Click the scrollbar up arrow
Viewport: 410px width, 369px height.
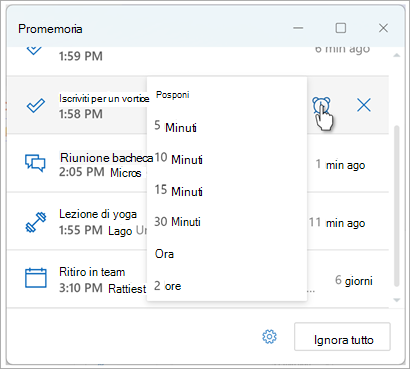(x=397, y=55)
